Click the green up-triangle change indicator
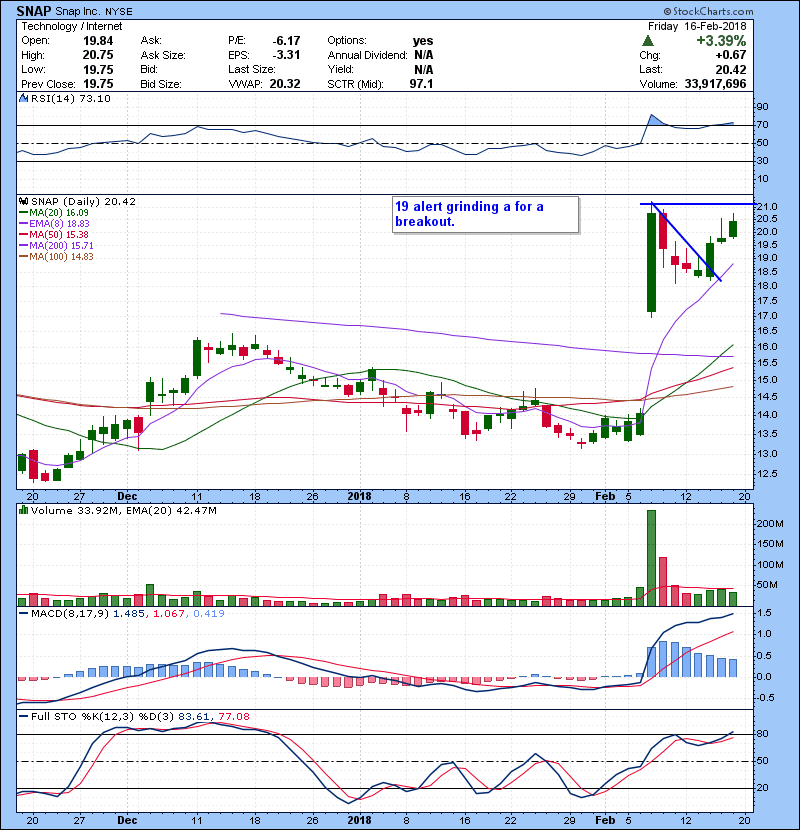 click(x=648, y=41)
